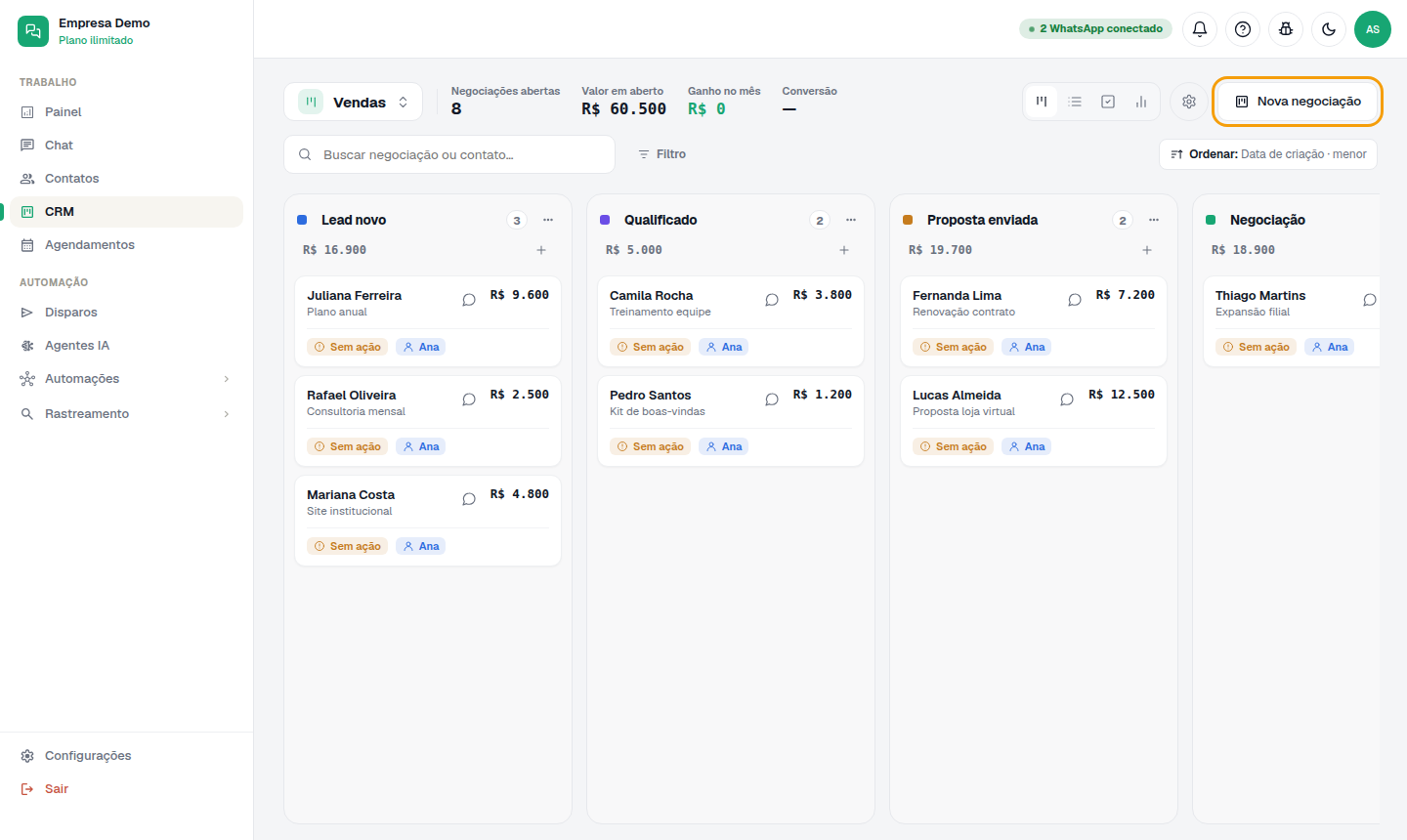Open Agentes IA in the sidebar
The image size is (1407, 840).
tap(127, 346)
